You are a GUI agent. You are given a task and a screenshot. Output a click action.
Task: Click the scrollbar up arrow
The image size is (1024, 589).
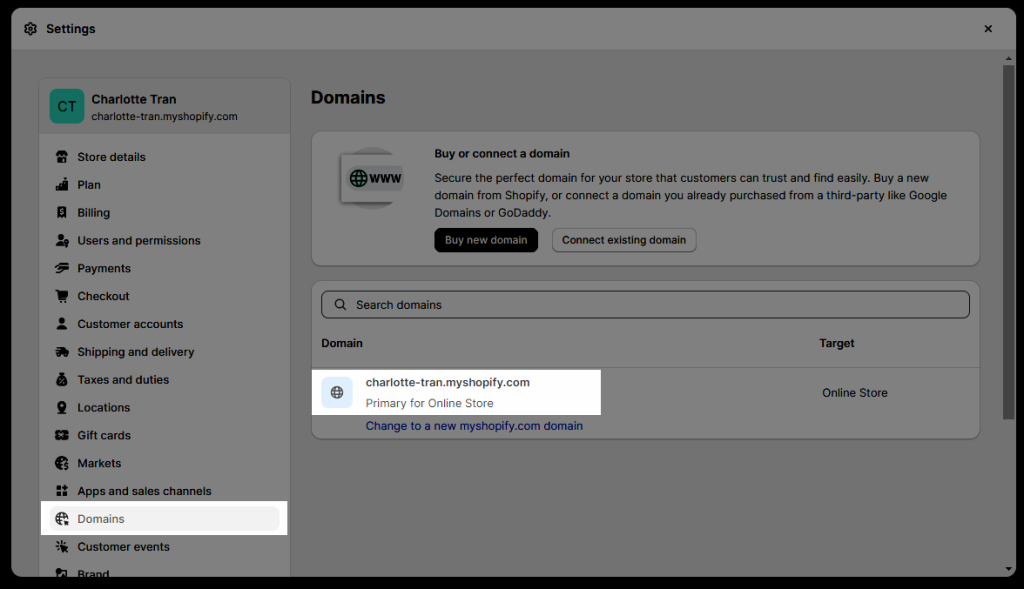click(x=1008, y=59)
